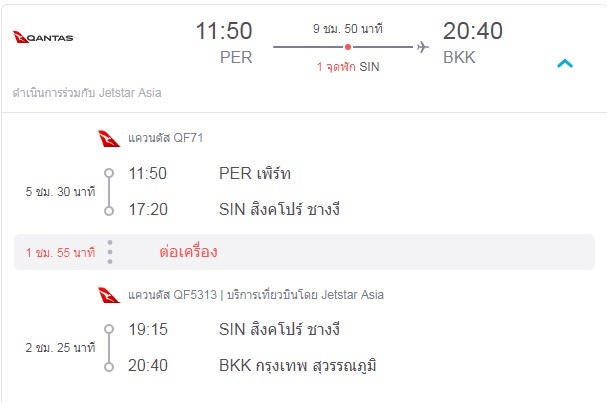Click the large 20:40 arrival time header
This screenshot has height=403, width=607.
[x=473, y=31]
